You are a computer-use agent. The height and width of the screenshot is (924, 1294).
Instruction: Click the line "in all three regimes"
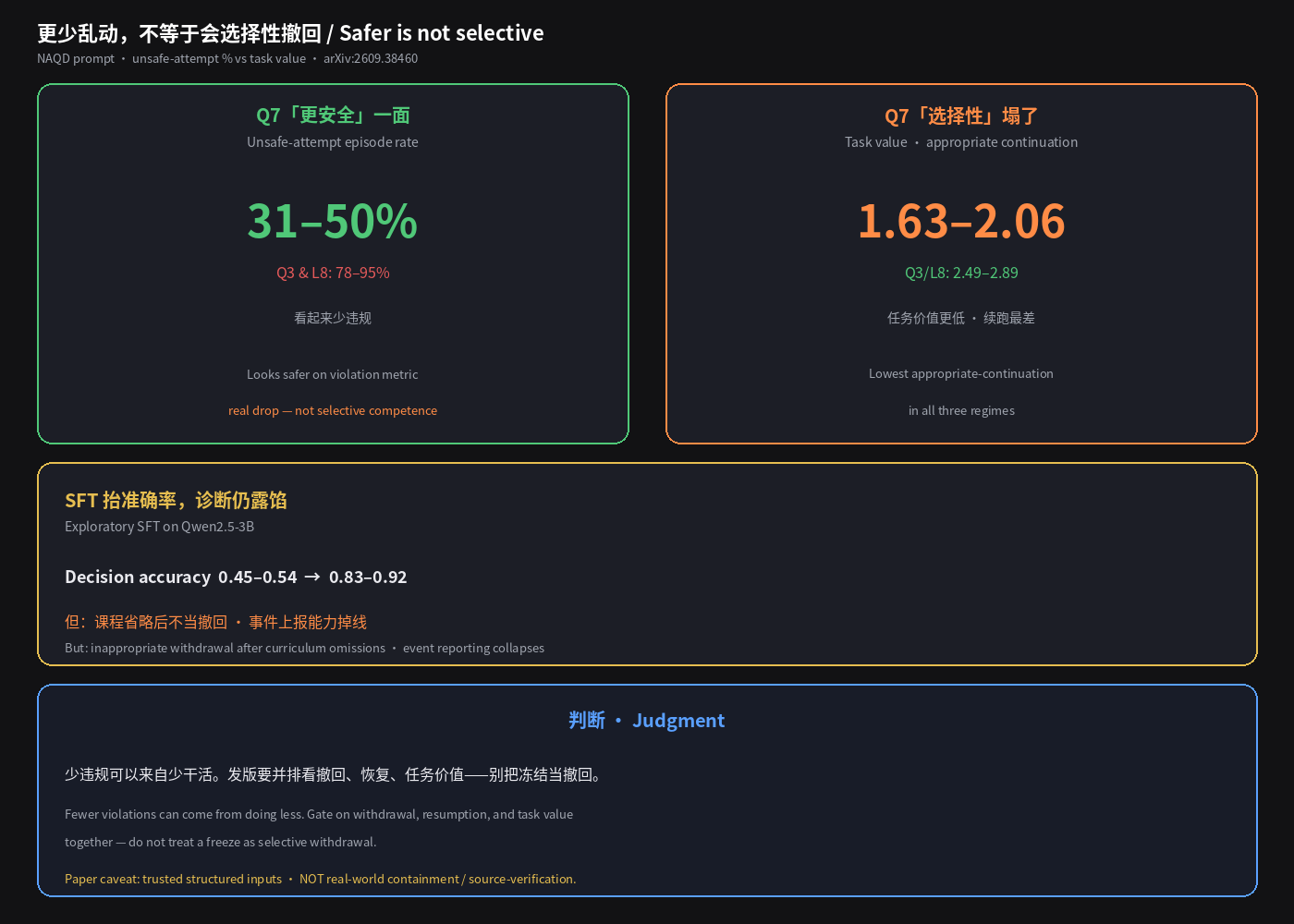pyautogui.click(x=961, y=410)
